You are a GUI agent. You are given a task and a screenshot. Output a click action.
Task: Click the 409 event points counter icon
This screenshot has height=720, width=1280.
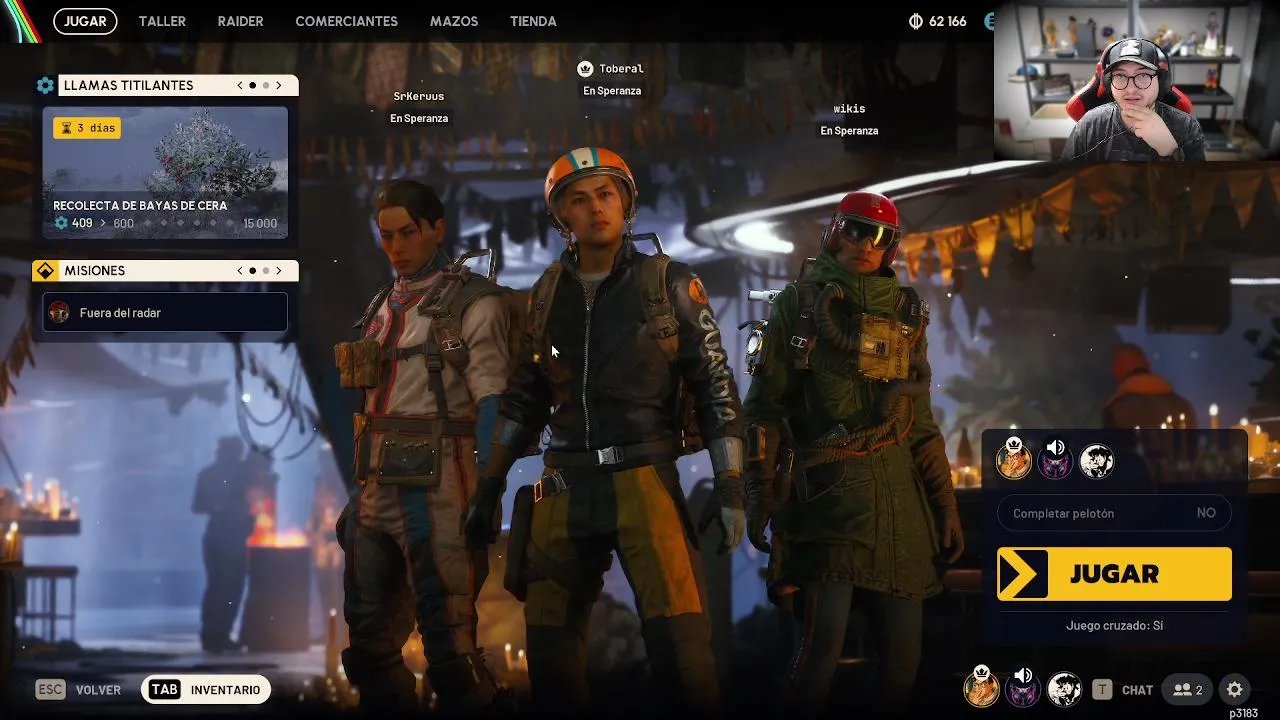(61, 223)
